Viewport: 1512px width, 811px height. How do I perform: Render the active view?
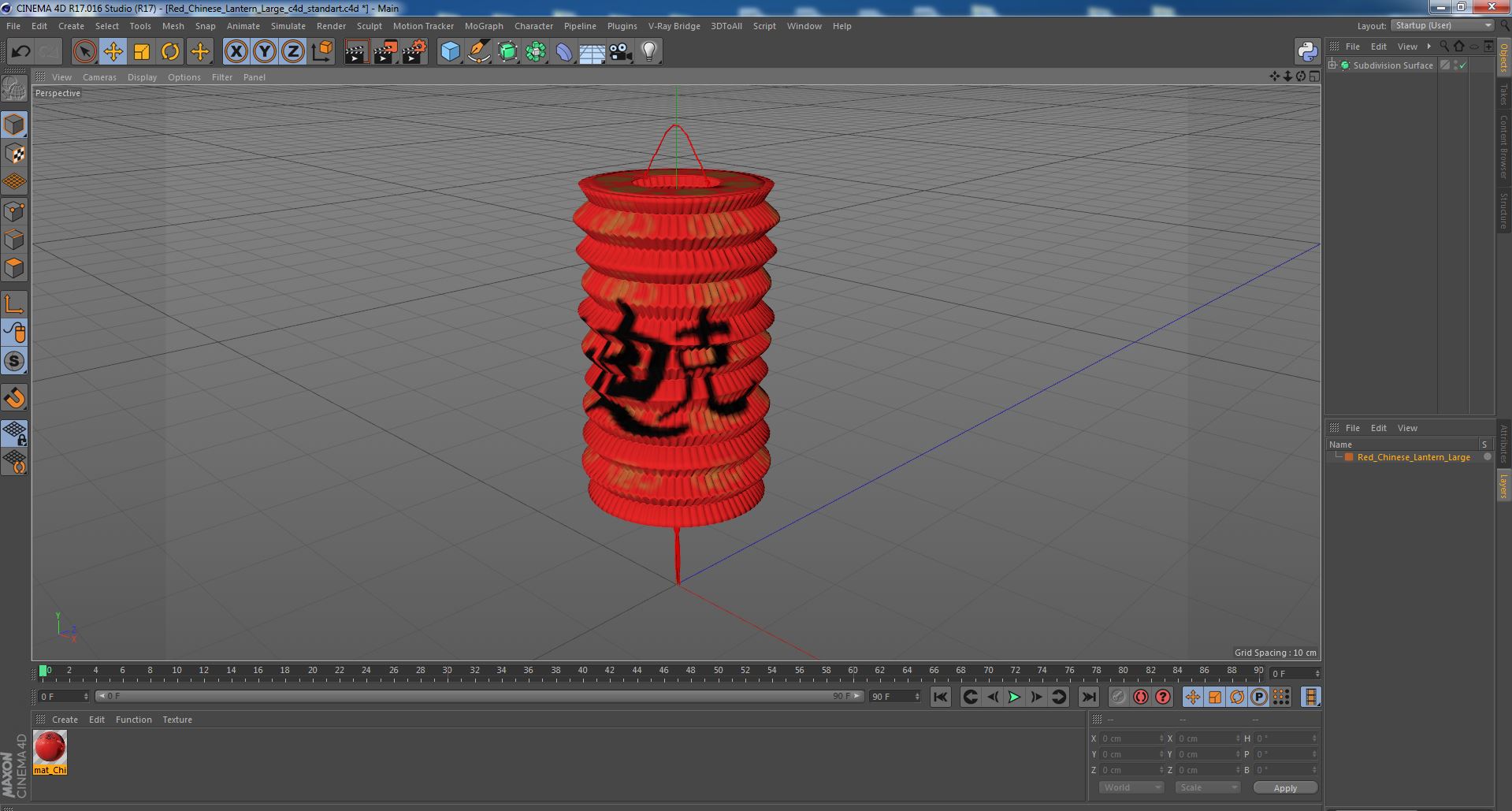coord(356,52)
